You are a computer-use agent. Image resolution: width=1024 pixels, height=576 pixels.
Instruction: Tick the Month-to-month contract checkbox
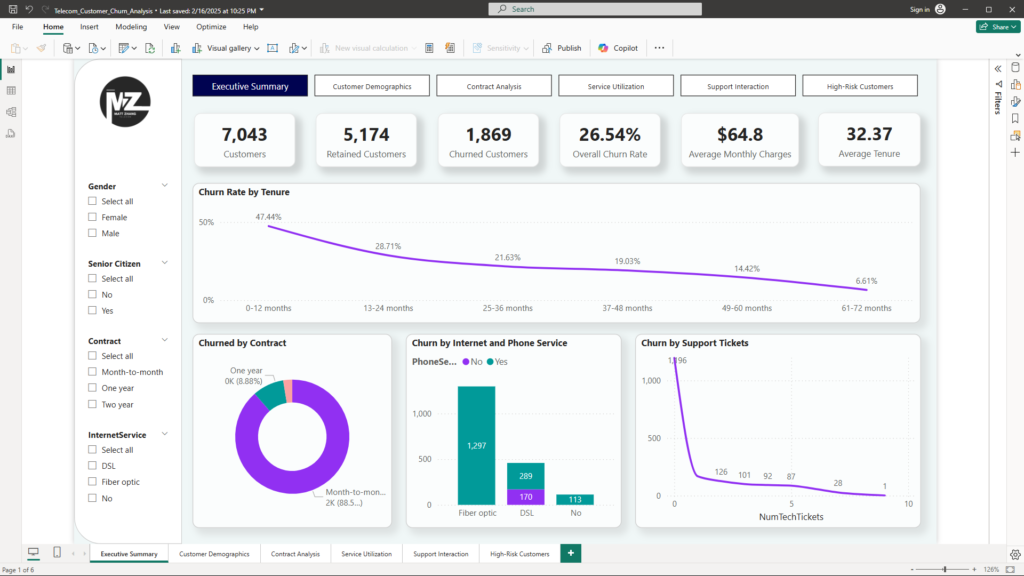pos(93,372)
